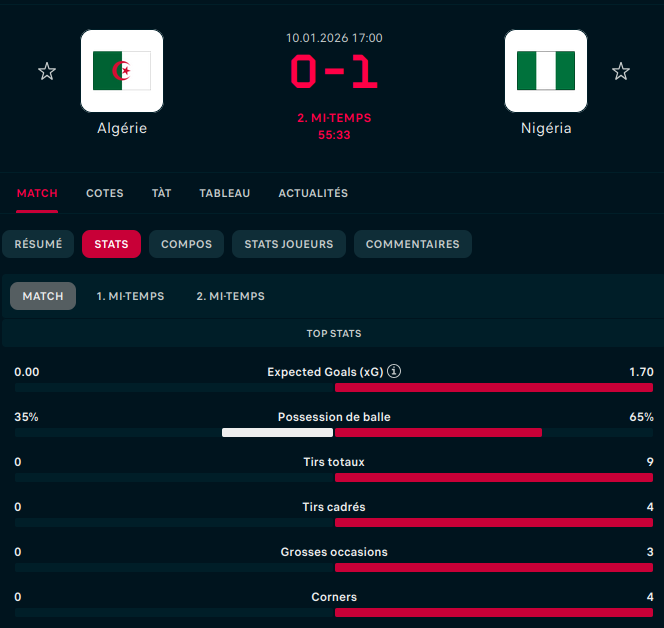The image size is (664, 628).
Task: Select the STATS pill button
Action: click(111, 244)
